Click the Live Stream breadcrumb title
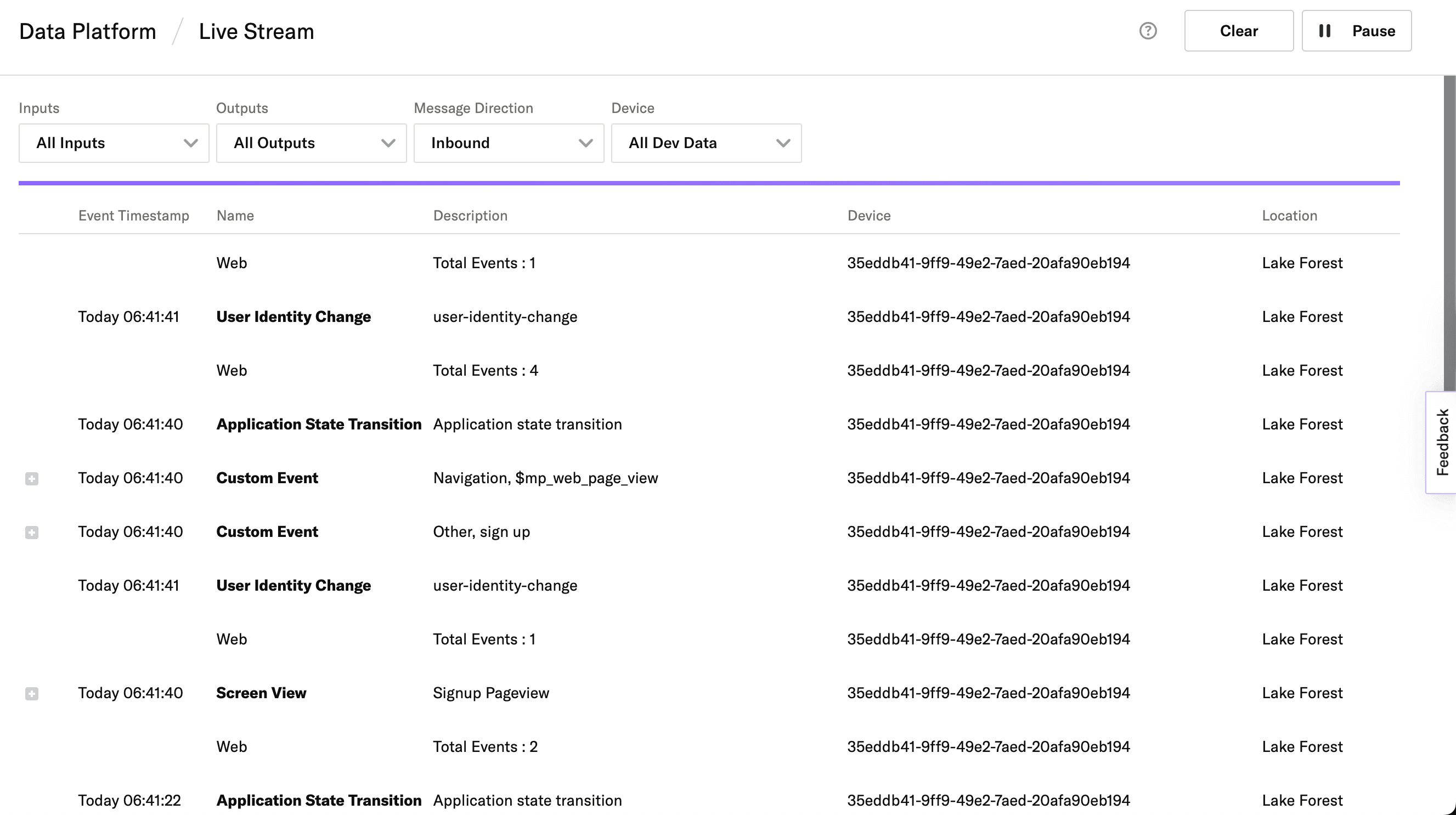This screenshot has width=1456, height=815. point(256,32)
